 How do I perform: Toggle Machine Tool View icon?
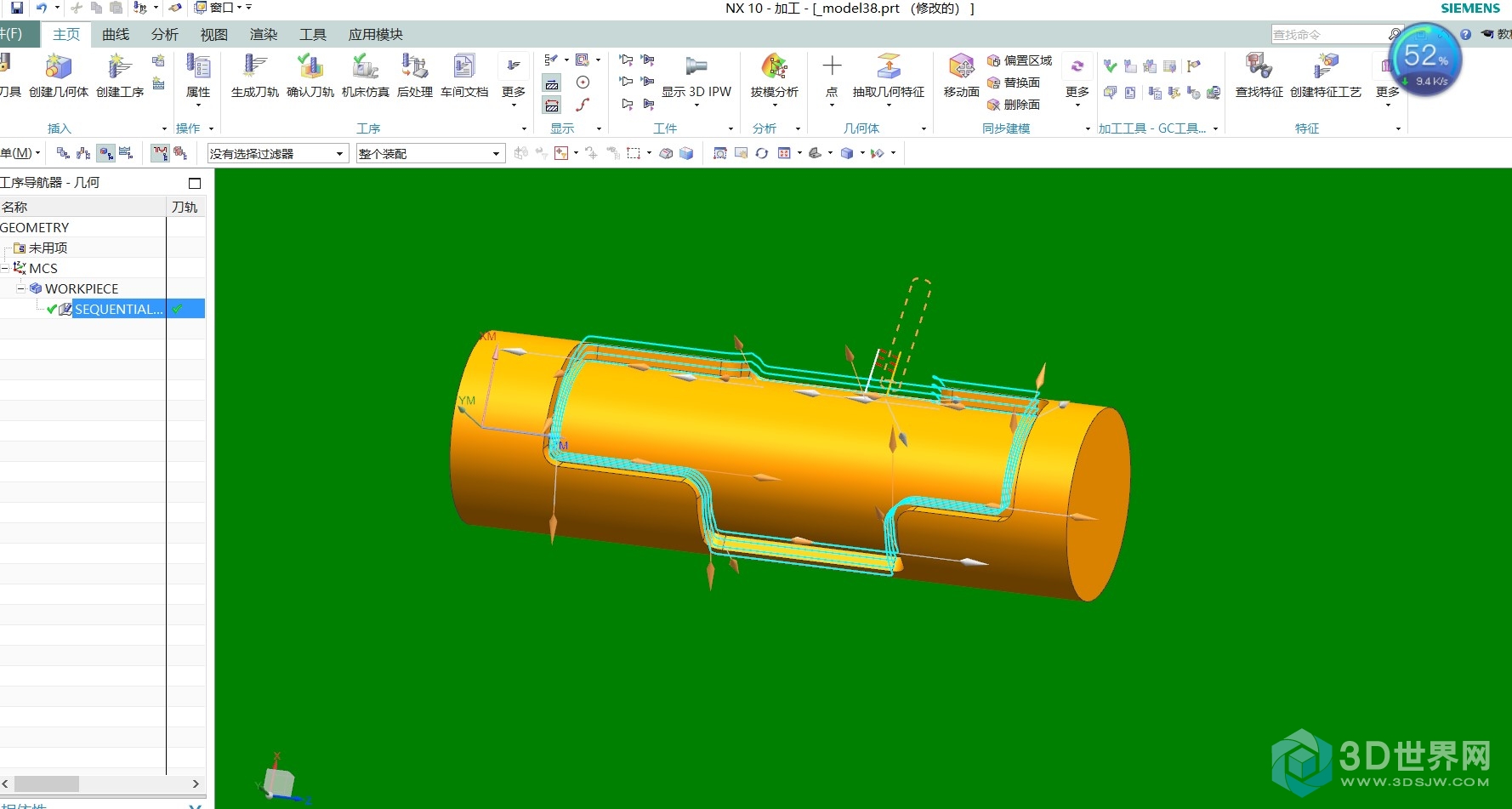coord(83,153)
